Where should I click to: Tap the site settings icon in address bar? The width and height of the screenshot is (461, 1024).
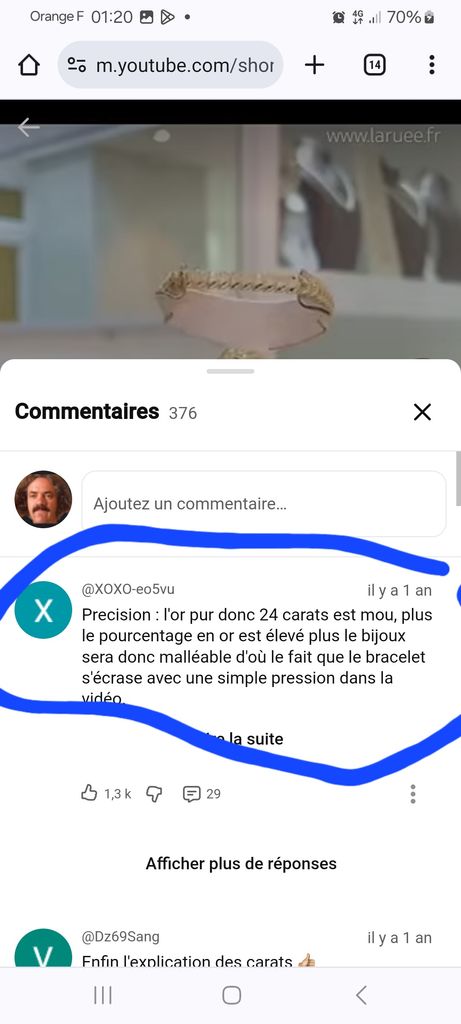pyautogui.click(x=77, y=65)
